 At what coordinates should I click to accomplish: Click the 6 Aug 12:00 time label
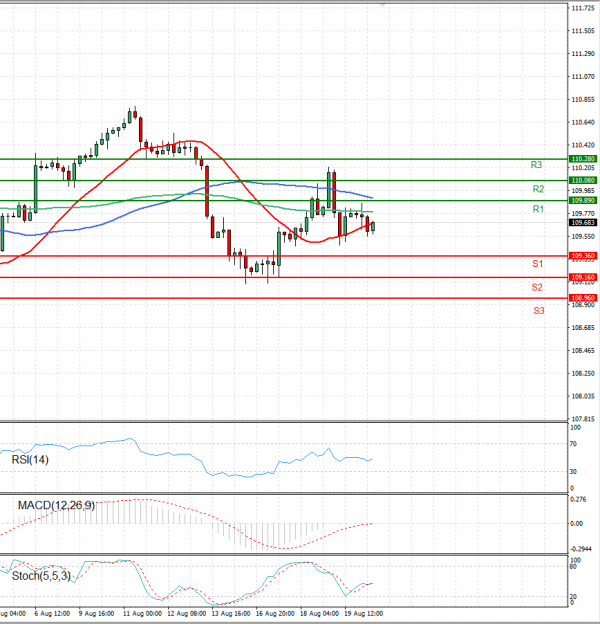coord(52,613)
